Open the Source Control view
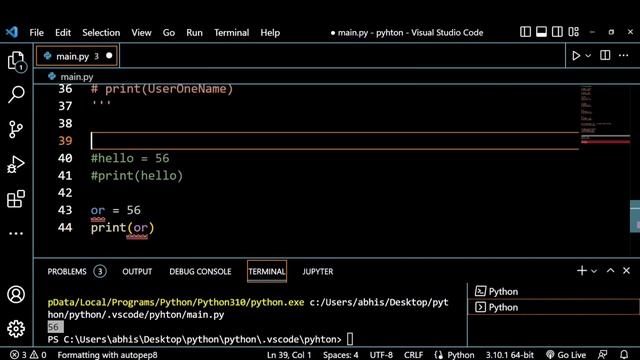640x360 pixels. click(16, 129)
